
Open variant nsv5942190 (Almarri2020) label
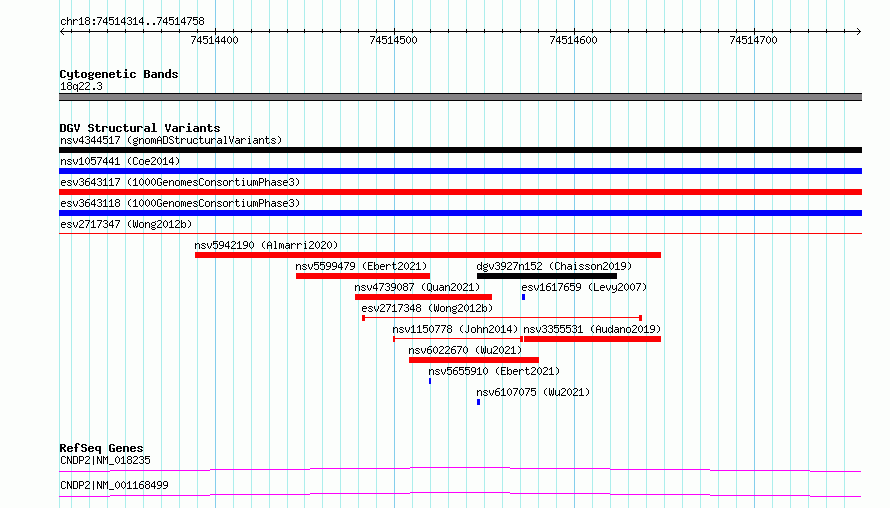(266, 245)
